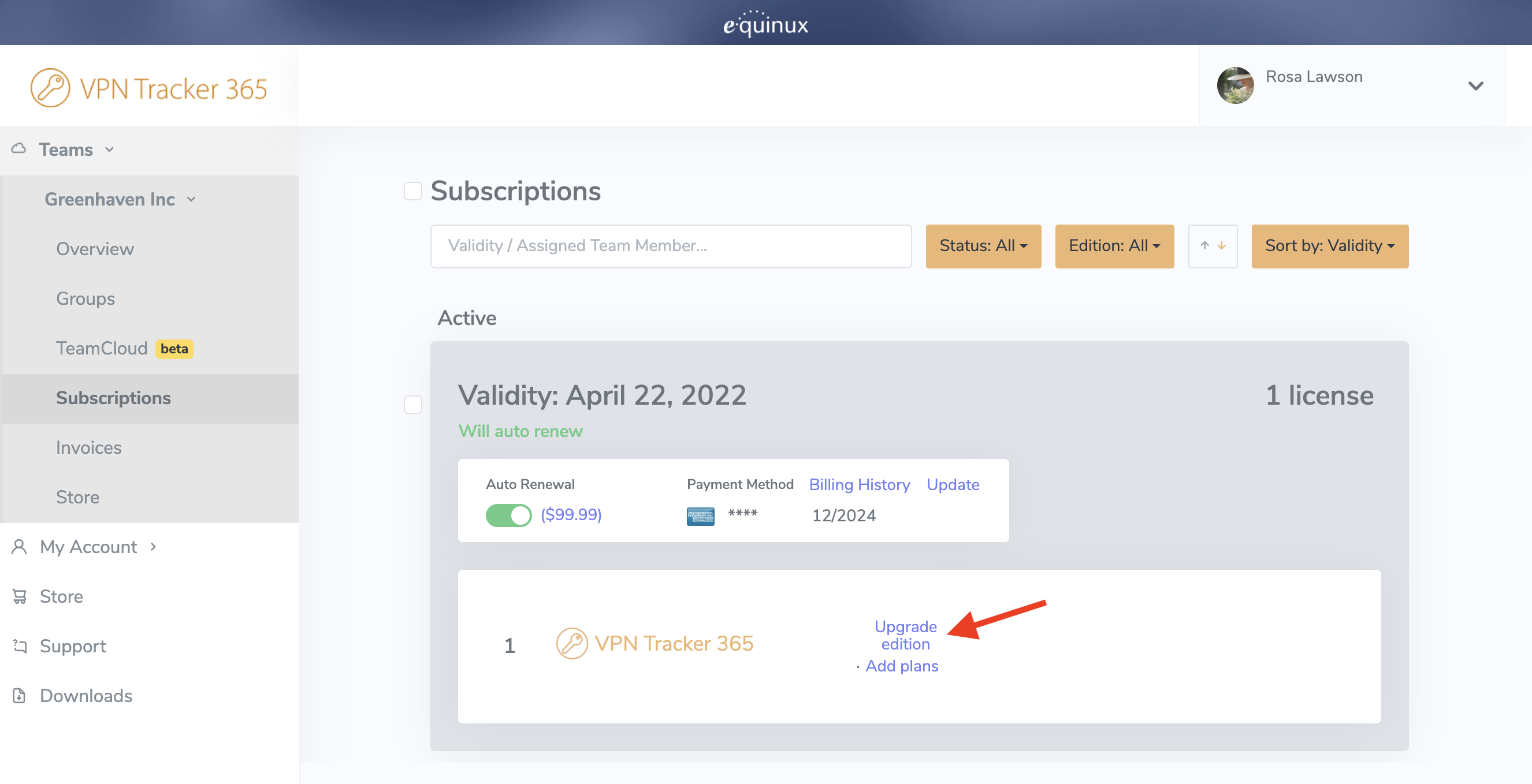Go to TeamCloud beta section

[x=102, y=348]
